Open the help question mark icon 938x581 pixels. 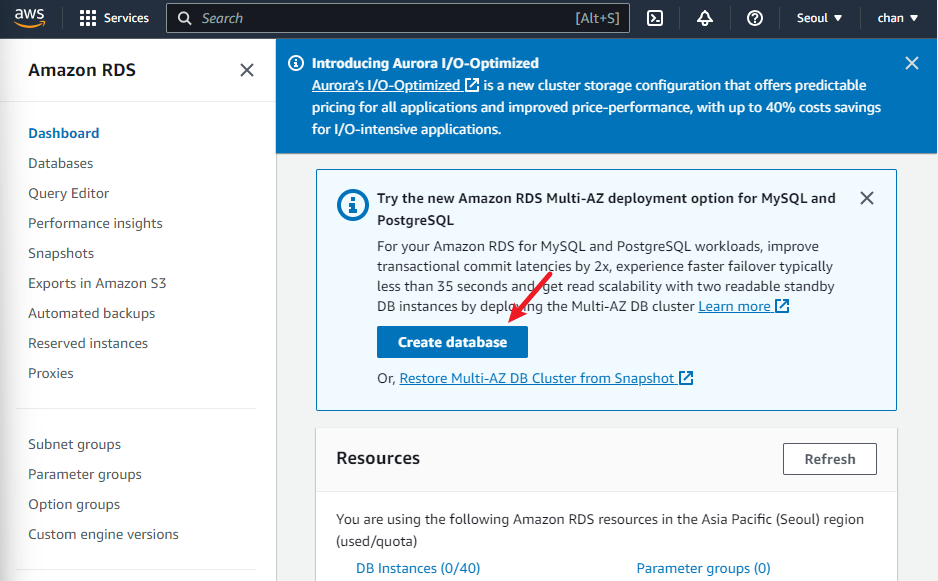755,18
